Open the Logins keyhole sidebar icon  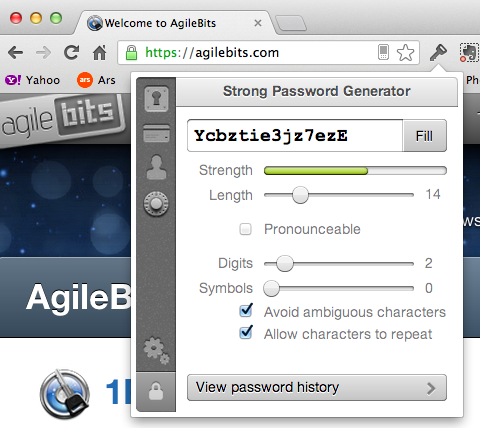[x=156, y=99]
